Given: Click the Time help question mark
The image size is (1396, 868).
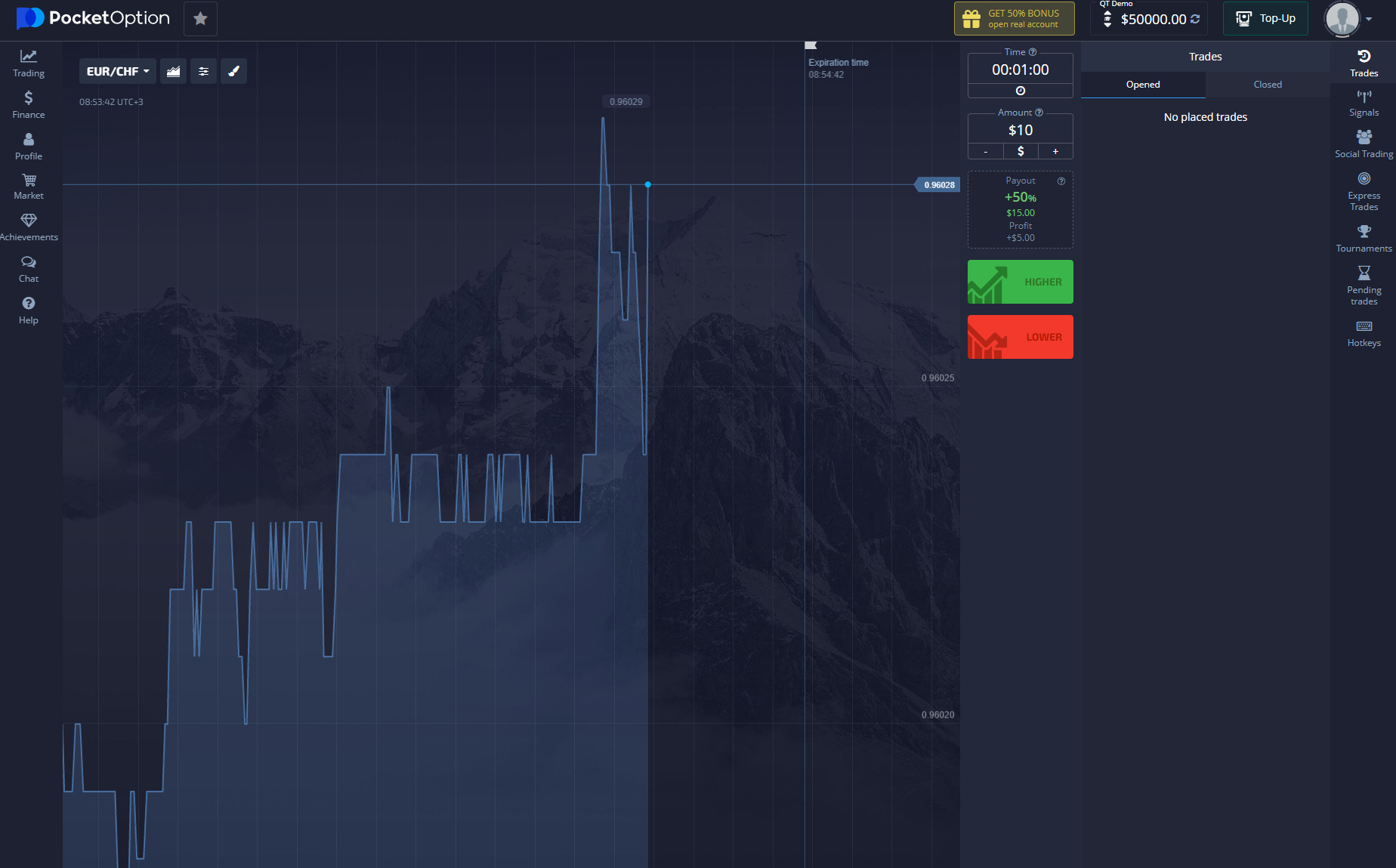Looking at the screenshot, I should coord(1033,52).
